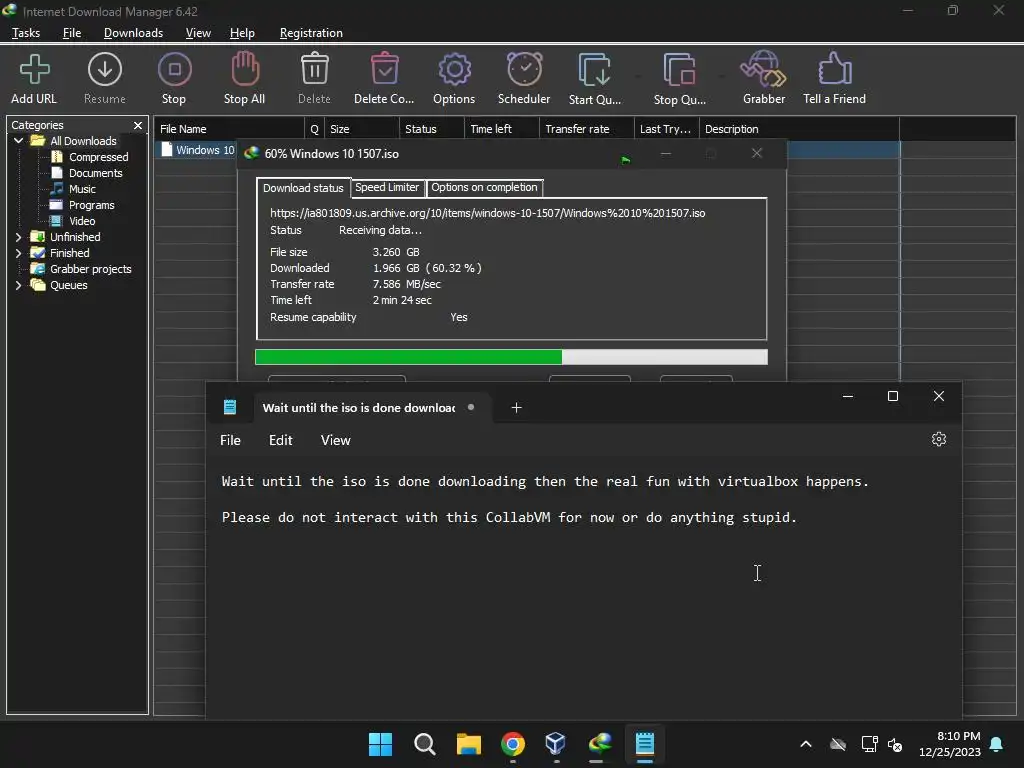
Task: Select the Programs category
Action: [x=91, y=205]
